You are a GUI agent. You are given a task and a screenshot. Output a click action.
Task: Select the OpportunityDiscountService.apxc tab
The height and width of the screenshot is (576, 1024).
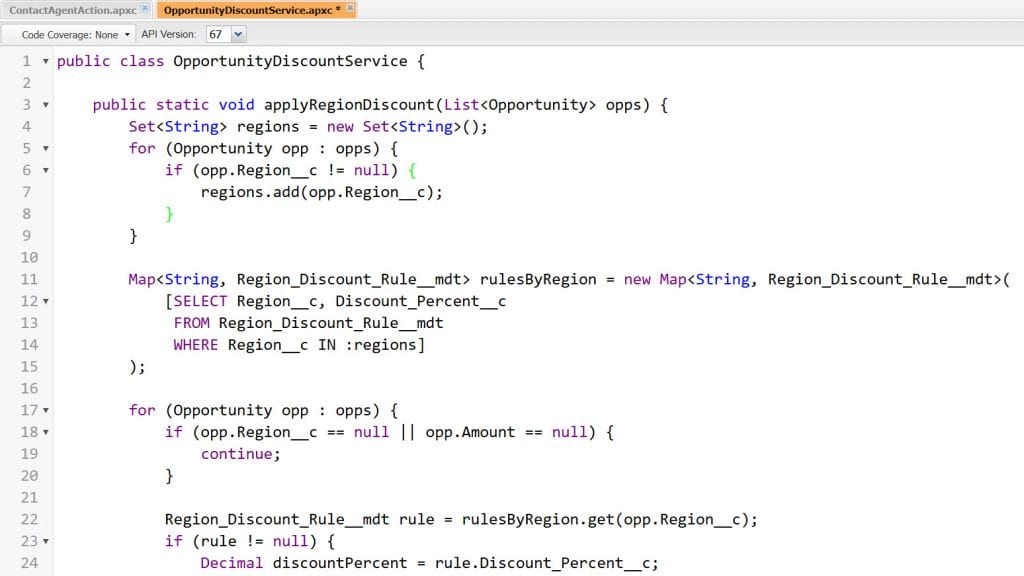pyautogui.click(x=248, y=10)
